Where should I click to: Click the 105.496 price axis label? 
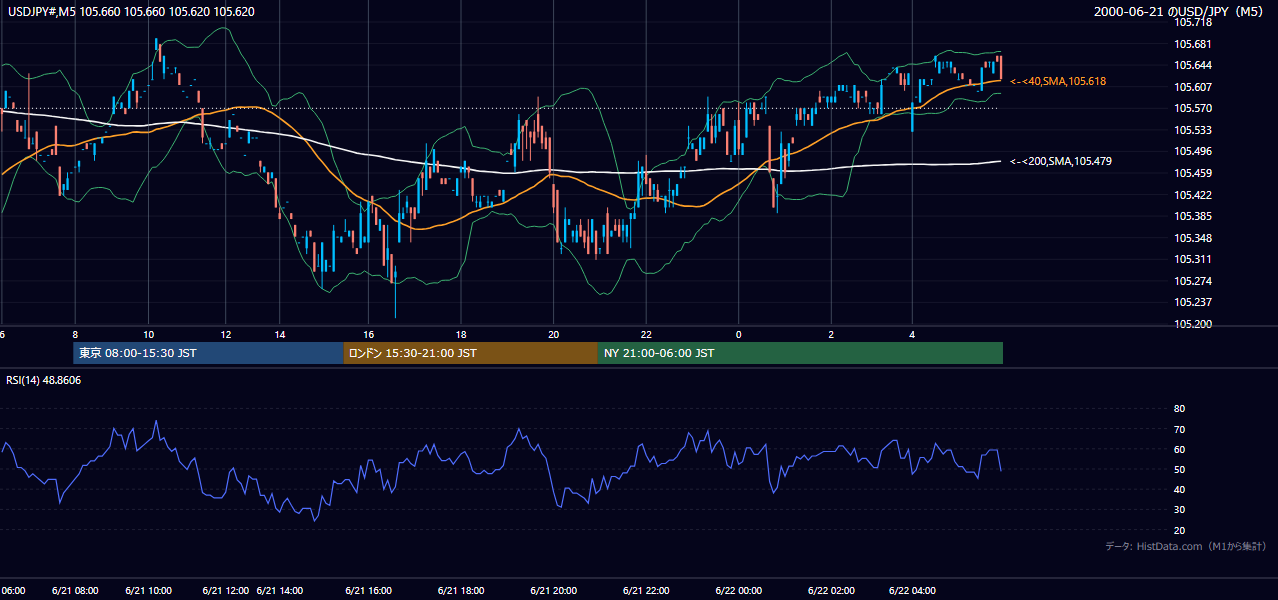pyautogui.click(x=1193, y=152)
